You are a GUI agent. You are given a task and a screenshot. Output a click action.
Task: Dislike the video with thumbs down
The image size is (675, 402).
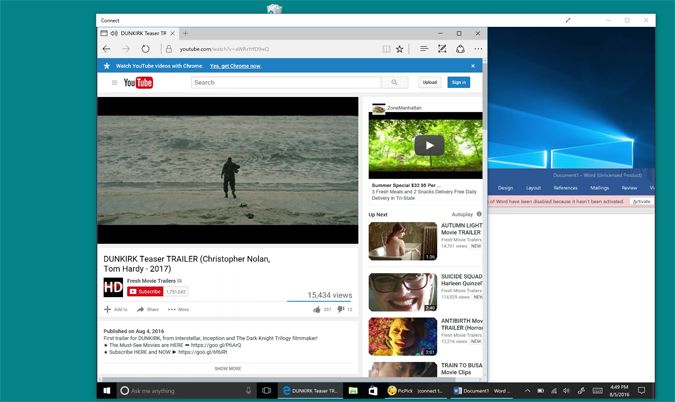click(341, 309)
